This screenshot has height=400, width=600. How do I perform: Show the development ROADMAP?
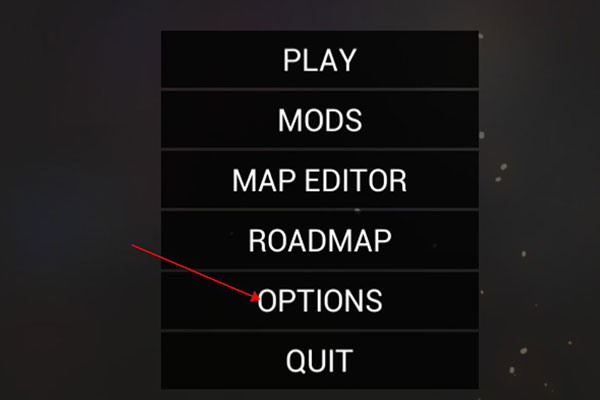click(x=320, y=240)
